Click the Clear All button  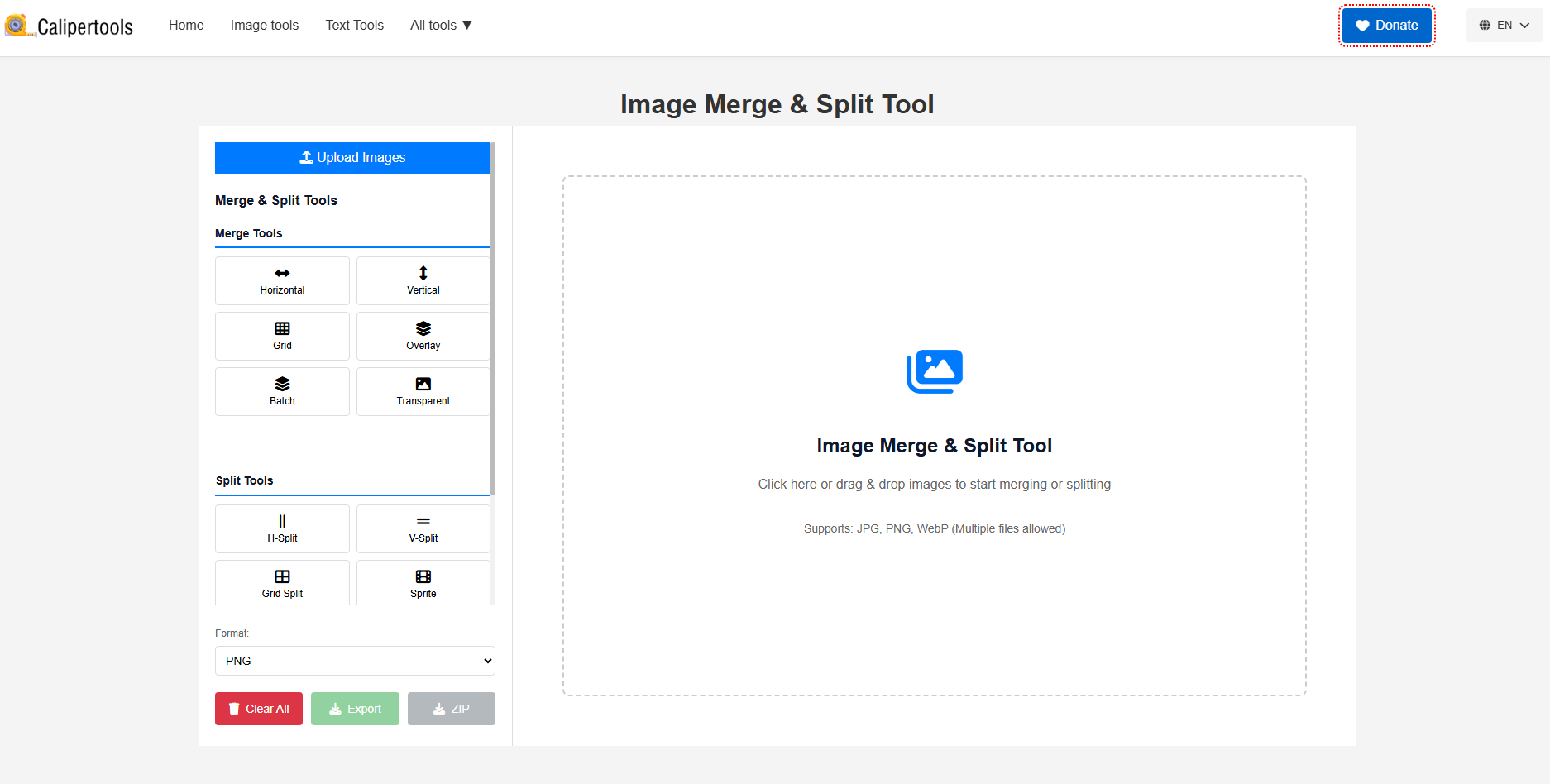point(259,709)
